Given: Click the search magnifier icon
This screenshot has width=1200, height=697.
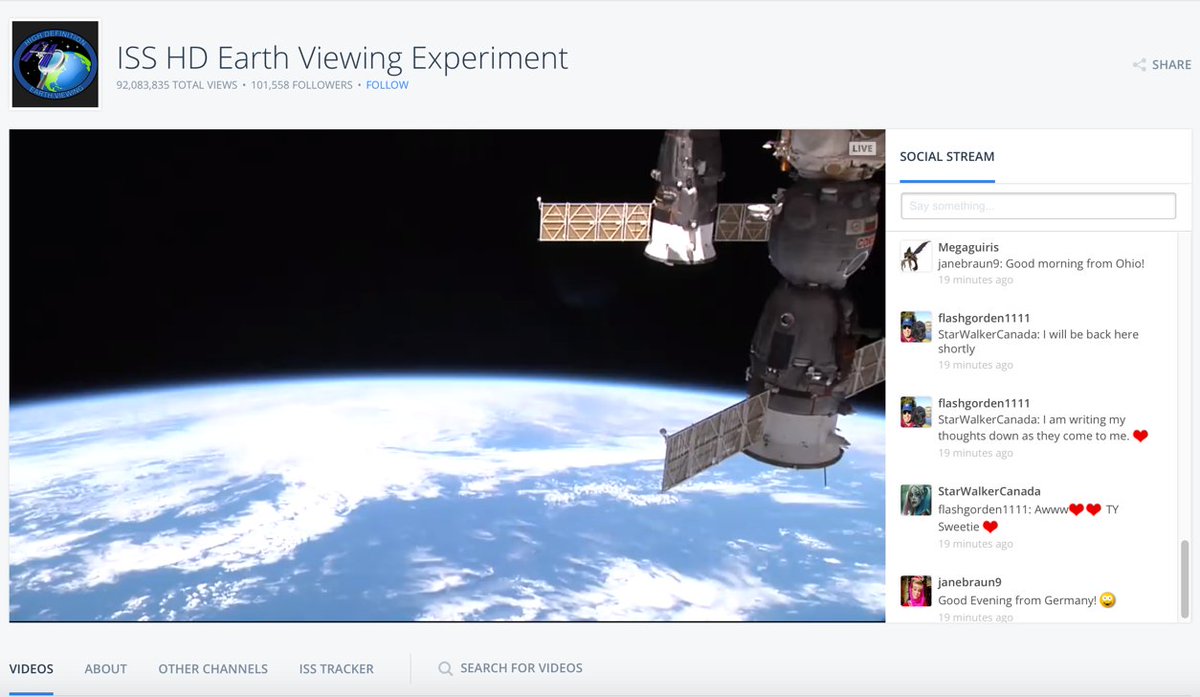Looking at the screenshot, I should tap(445, 668).
